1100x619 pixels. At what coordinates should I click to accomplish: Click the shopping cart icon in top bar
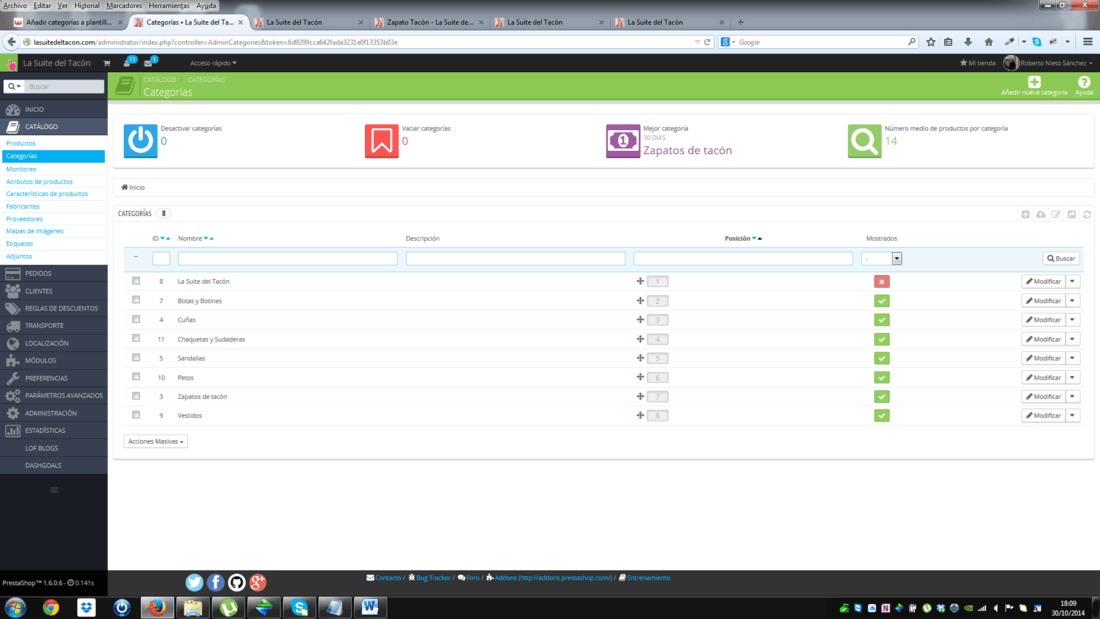click(x=107, y=63)
